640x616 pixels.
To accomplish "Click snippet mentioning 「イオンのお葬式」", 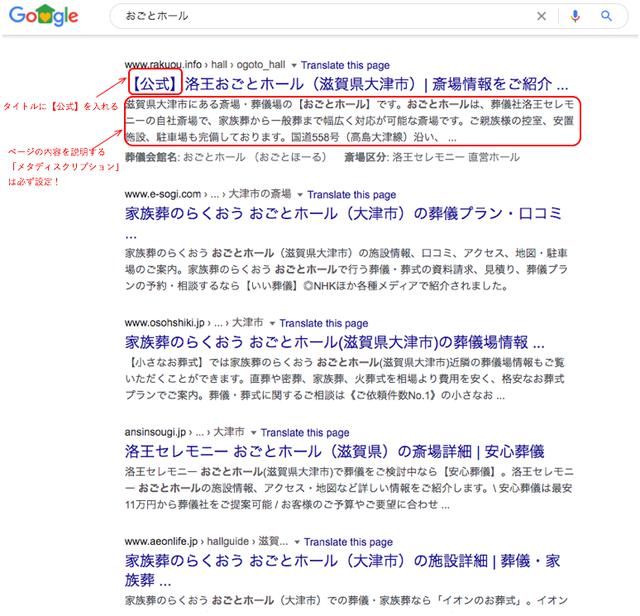I will click(x=346, y=600).
